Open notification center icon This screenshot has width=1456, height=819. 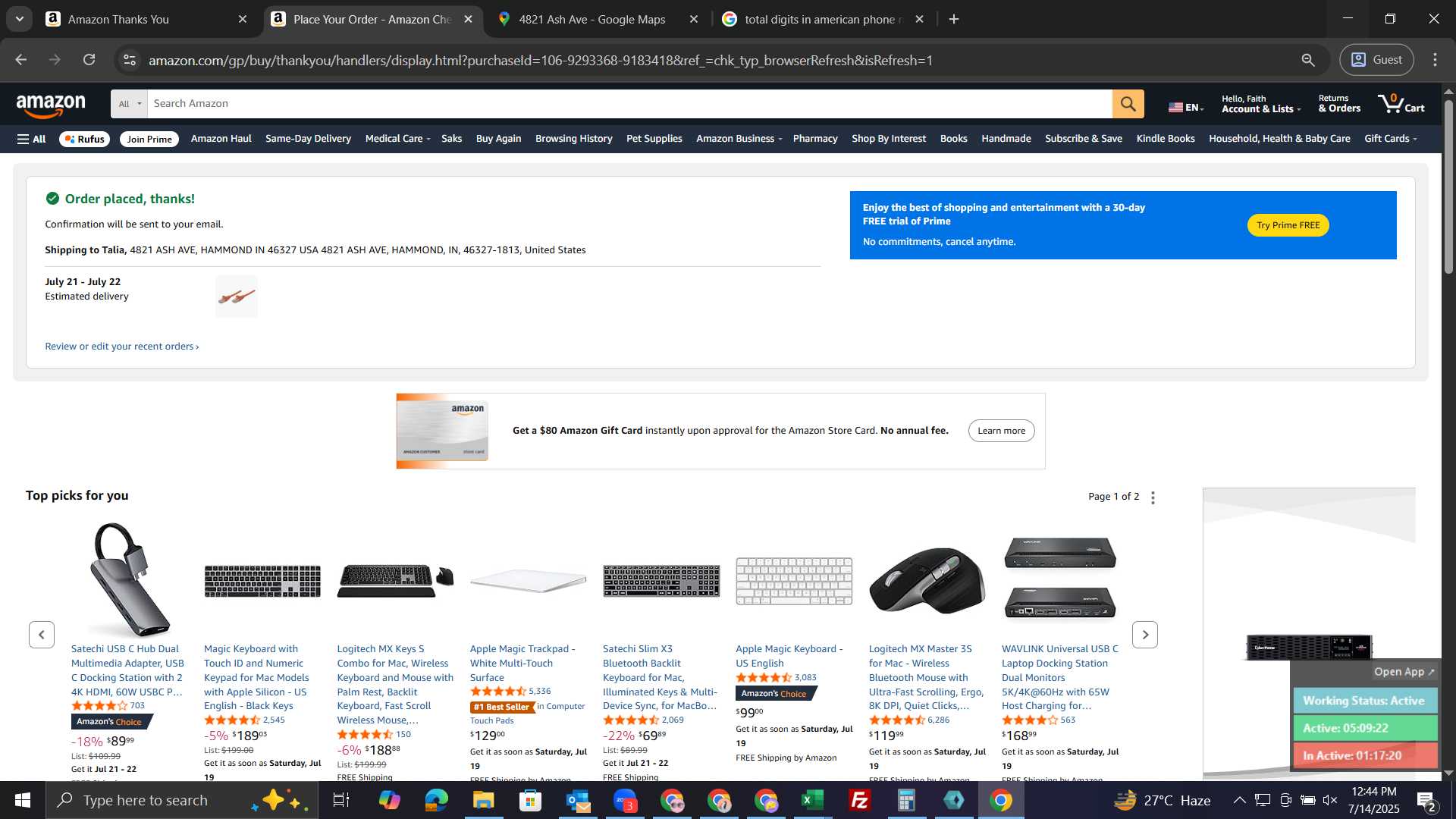click(1426, 801)
